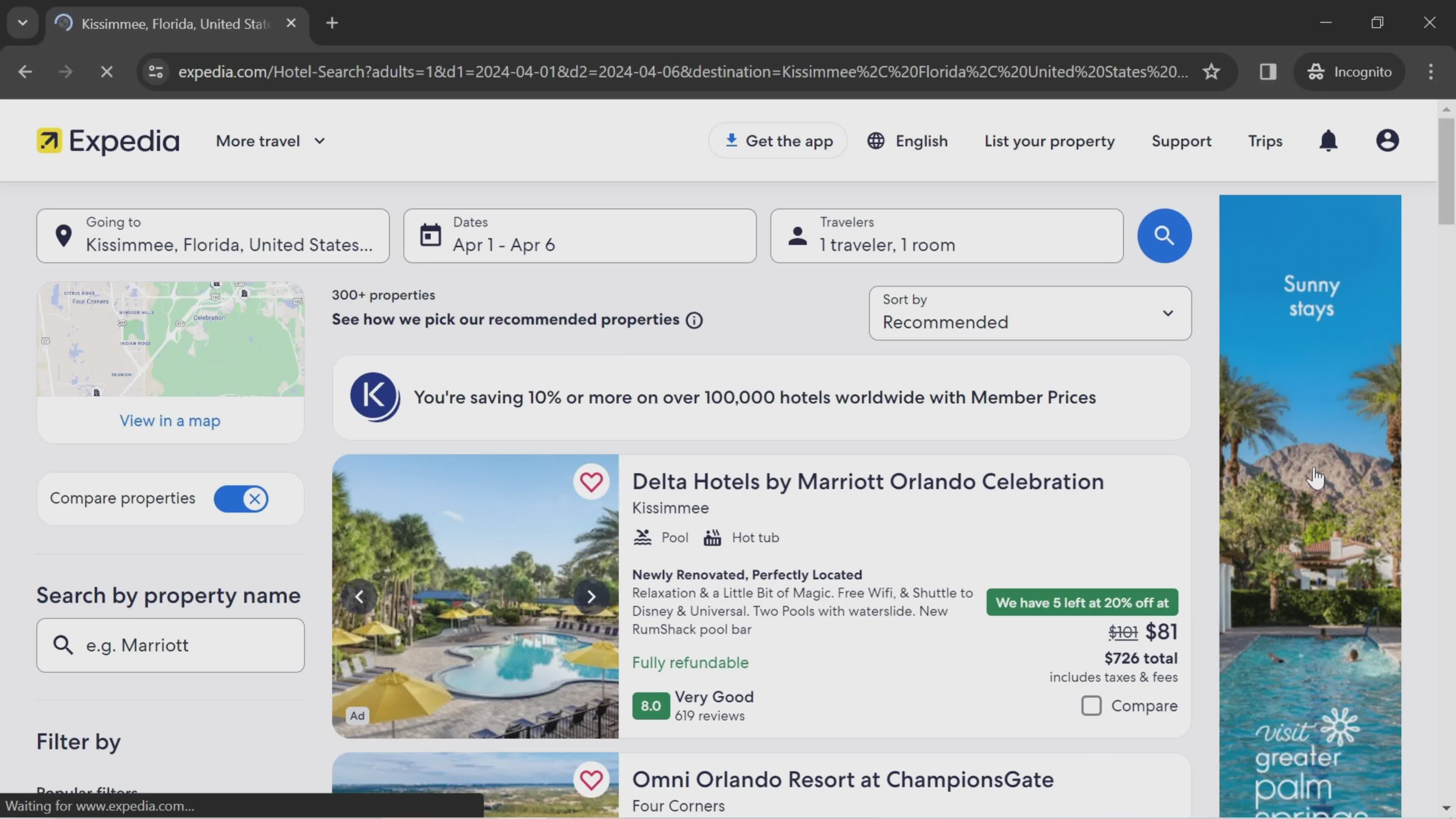Click the magnifier in property name search

point(63,645)
